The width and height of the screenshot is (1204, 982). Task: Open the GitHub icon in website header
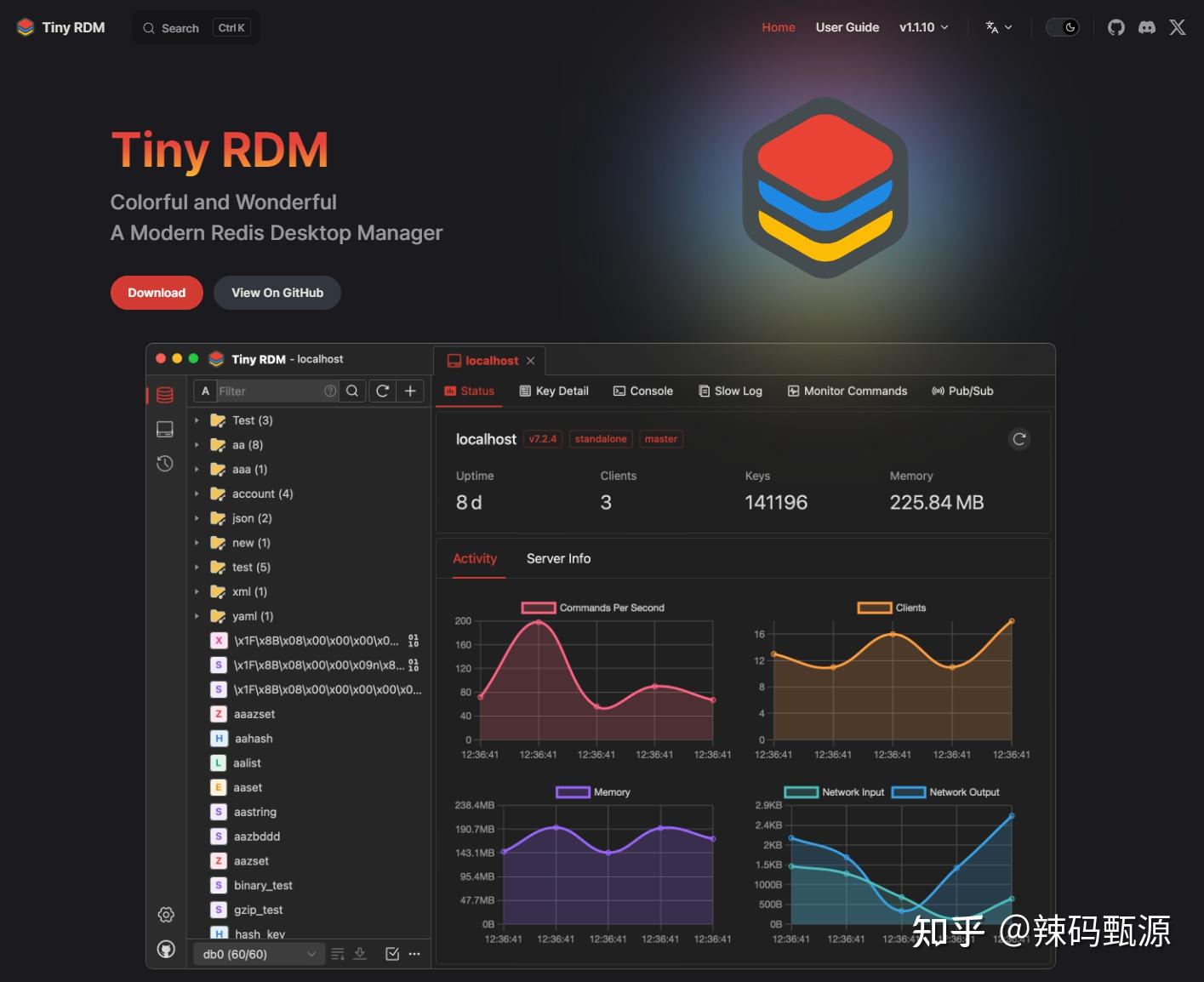pos(1116,27)
